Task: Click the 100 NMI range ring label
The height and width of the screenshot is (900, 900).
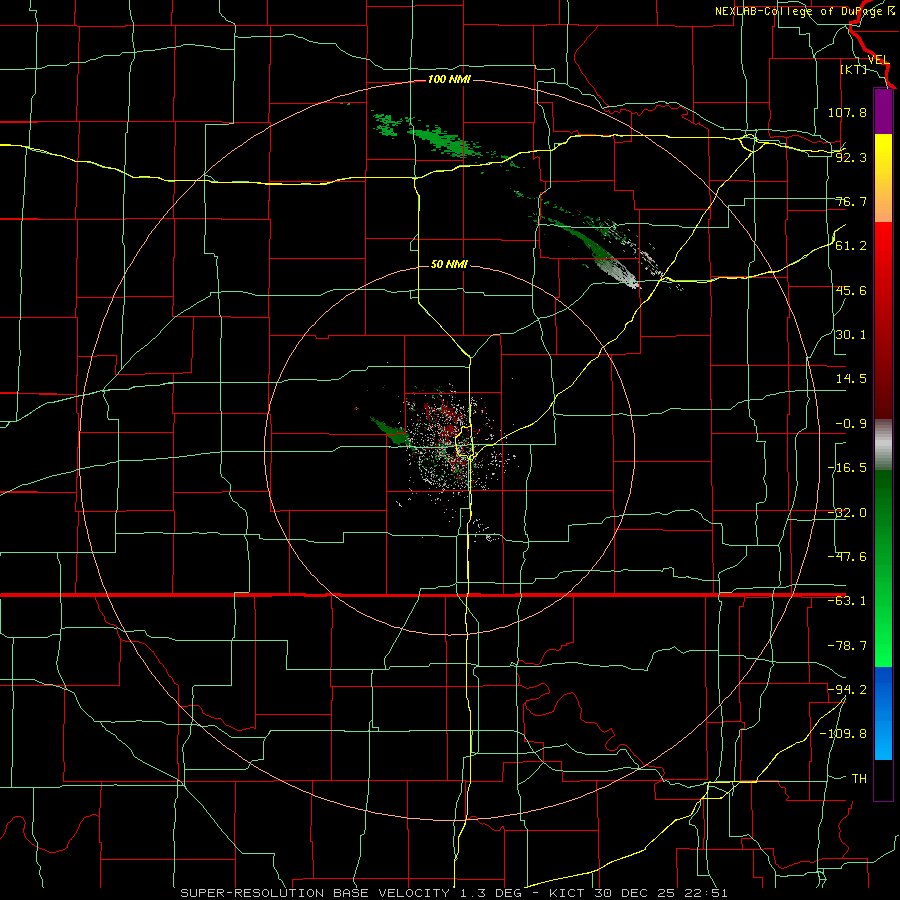Action: [449, 79]
